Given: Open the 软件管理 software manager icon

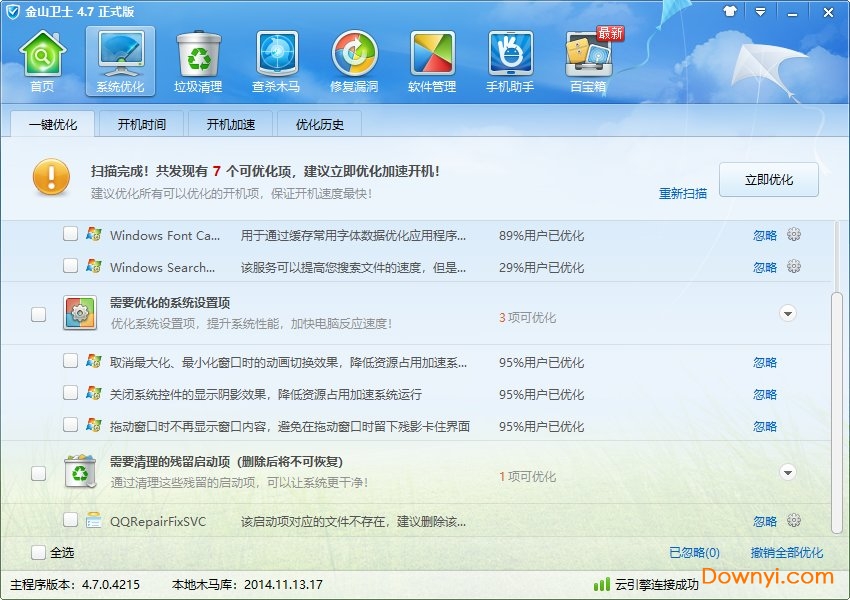Looking at the screenshot, I should 432,58.
